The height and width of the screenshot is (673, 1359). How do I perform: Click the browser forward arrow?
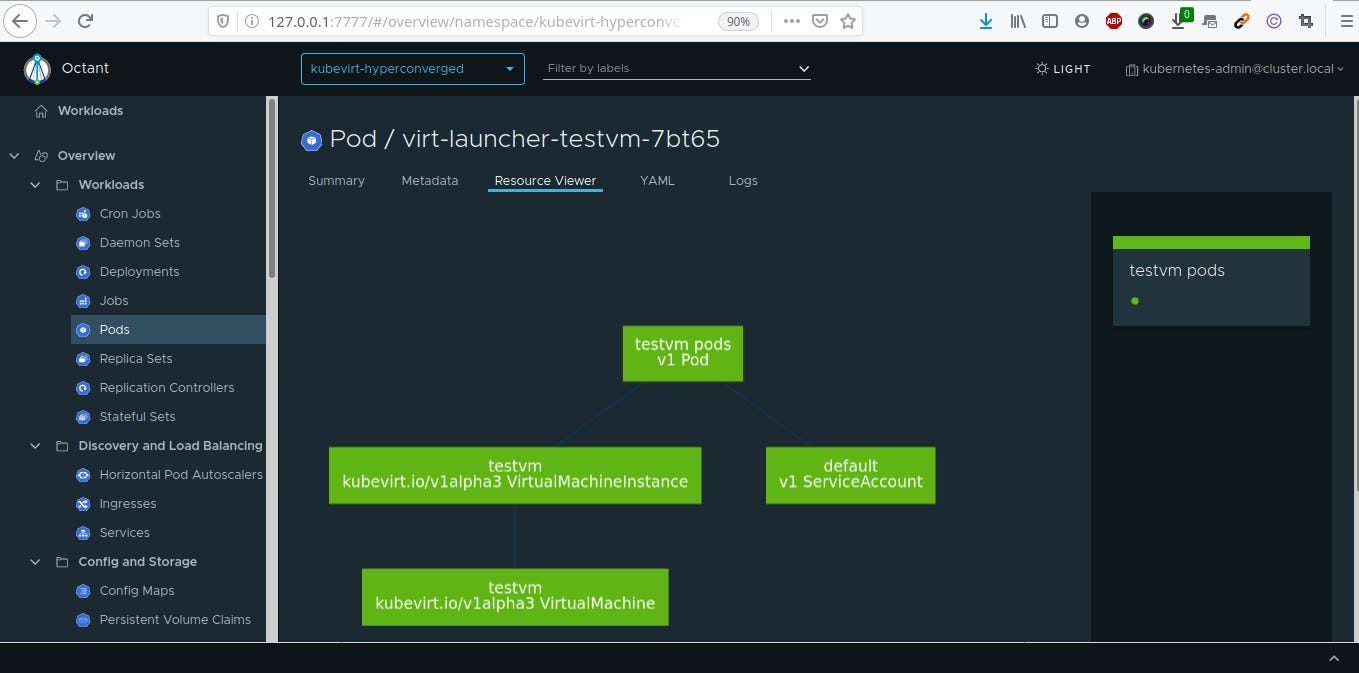click(x=54, y=20)
